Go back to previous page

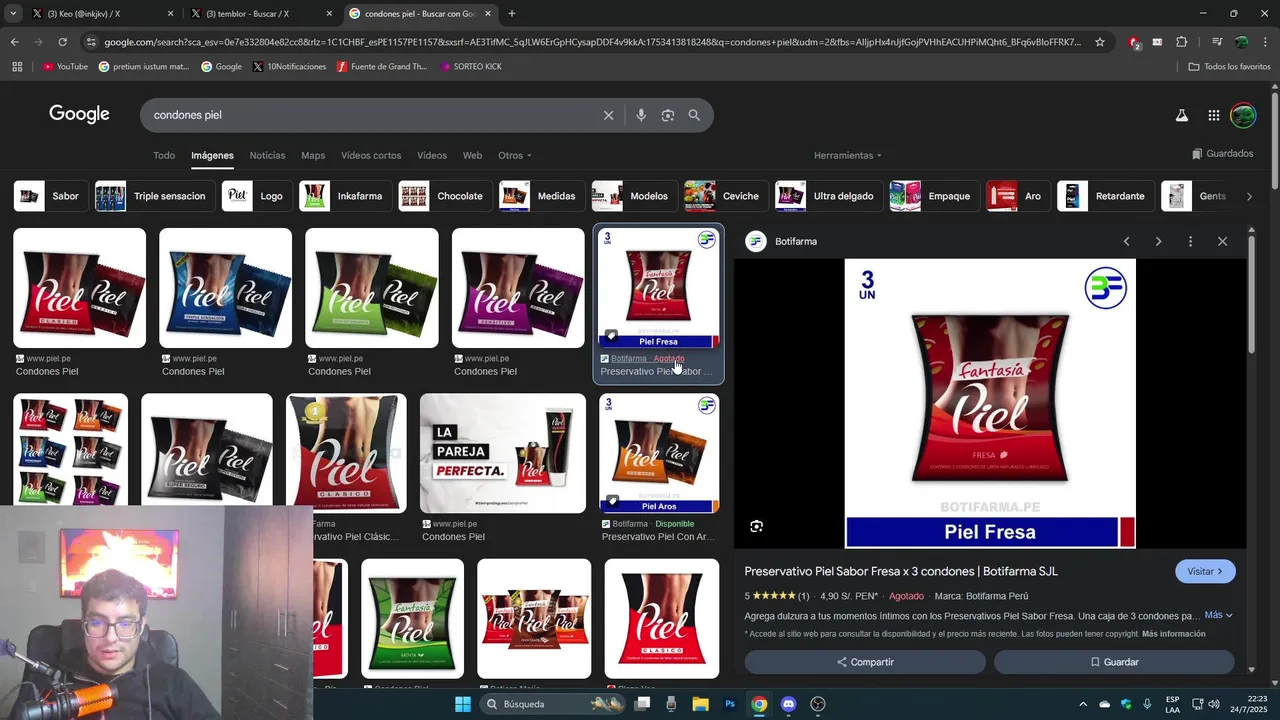tap(14, 42)
